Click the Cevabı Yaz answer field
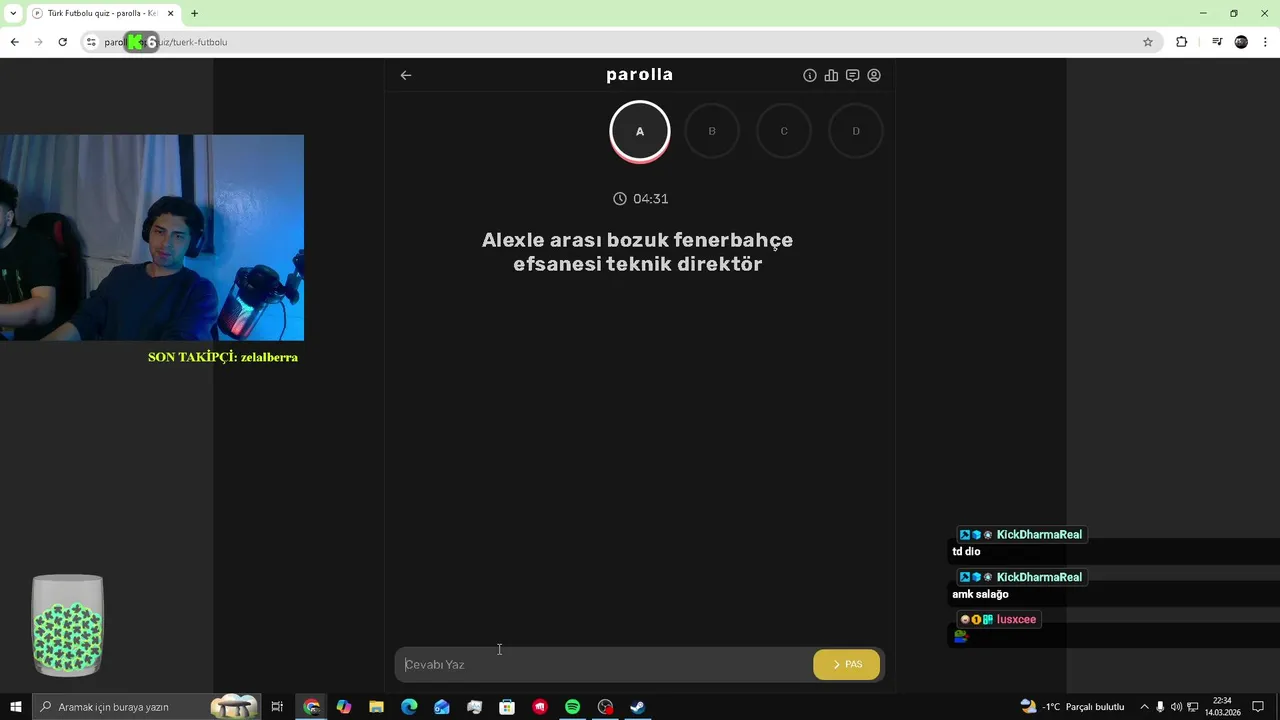Screen dimensions: 1280x720 click(603, 664)
